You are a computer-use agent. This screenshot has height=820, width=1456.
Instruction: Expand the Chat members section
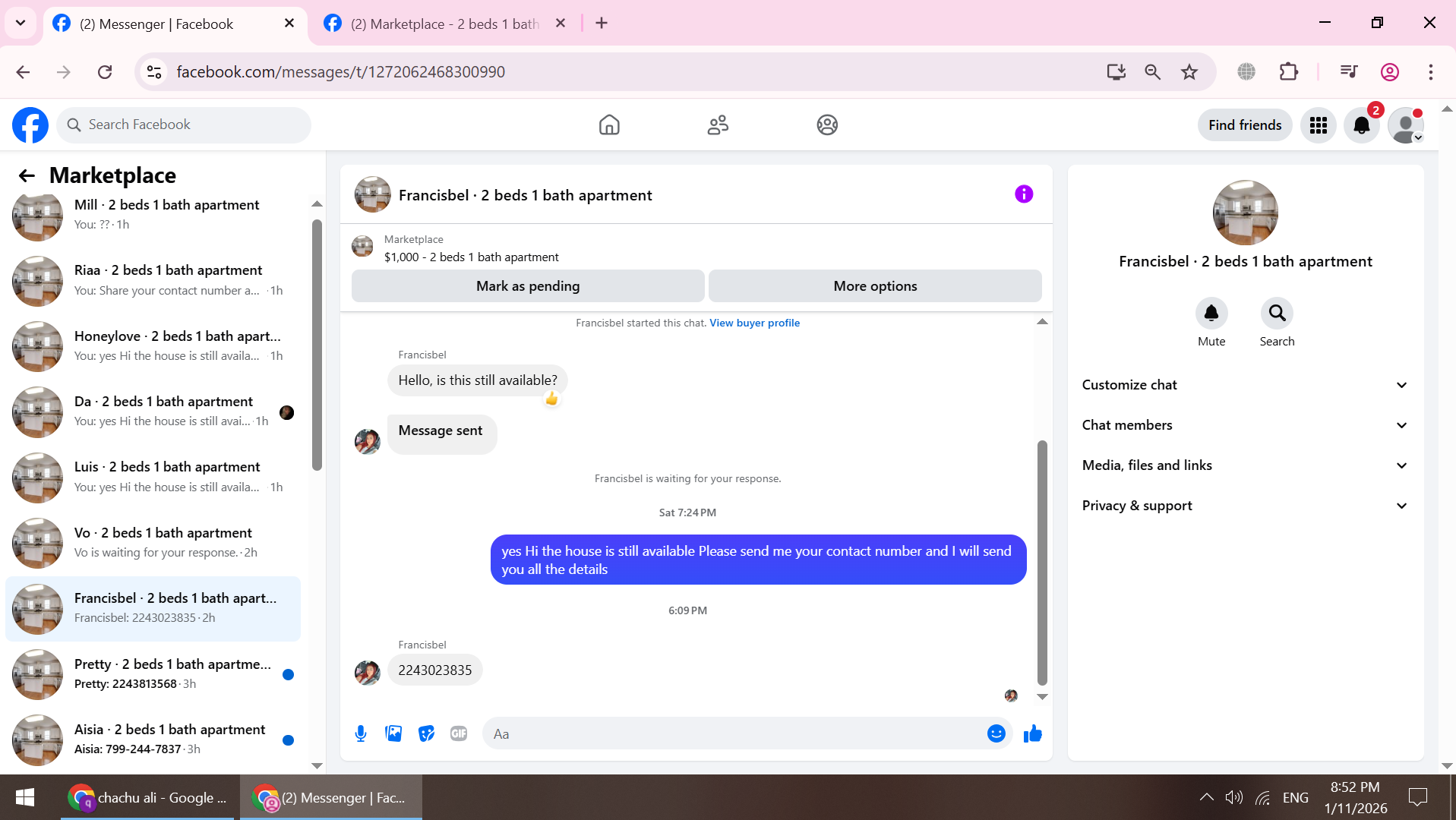click(1246, 425)
